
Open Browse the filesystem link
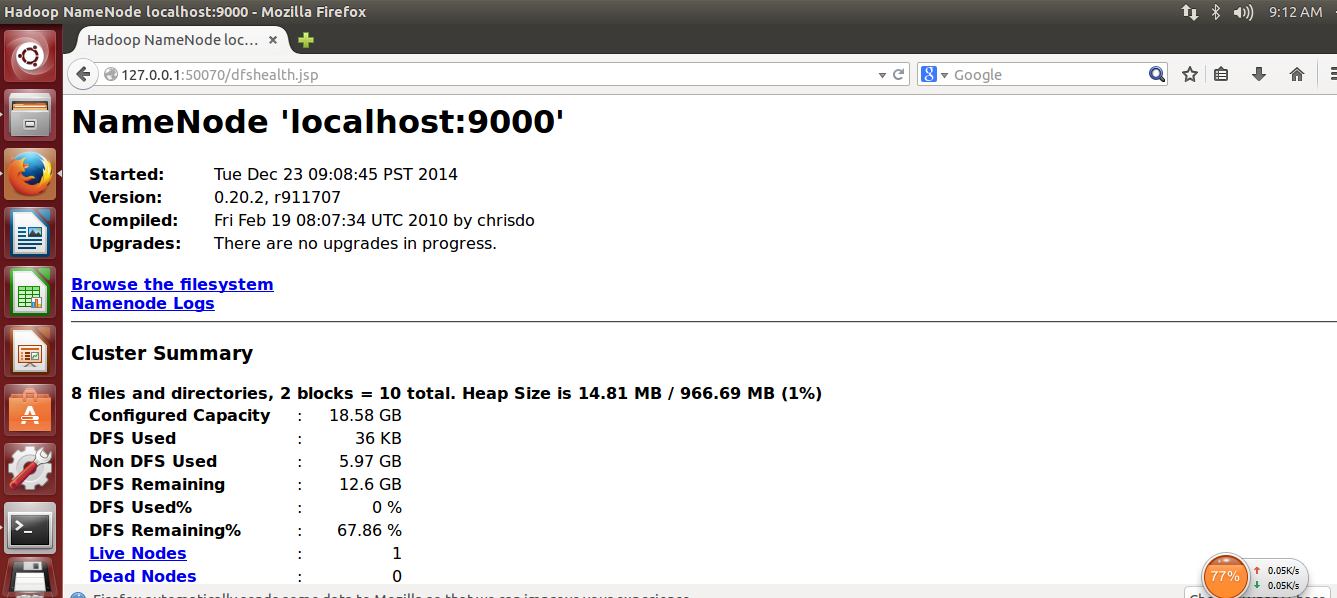(x=172, y=284)
